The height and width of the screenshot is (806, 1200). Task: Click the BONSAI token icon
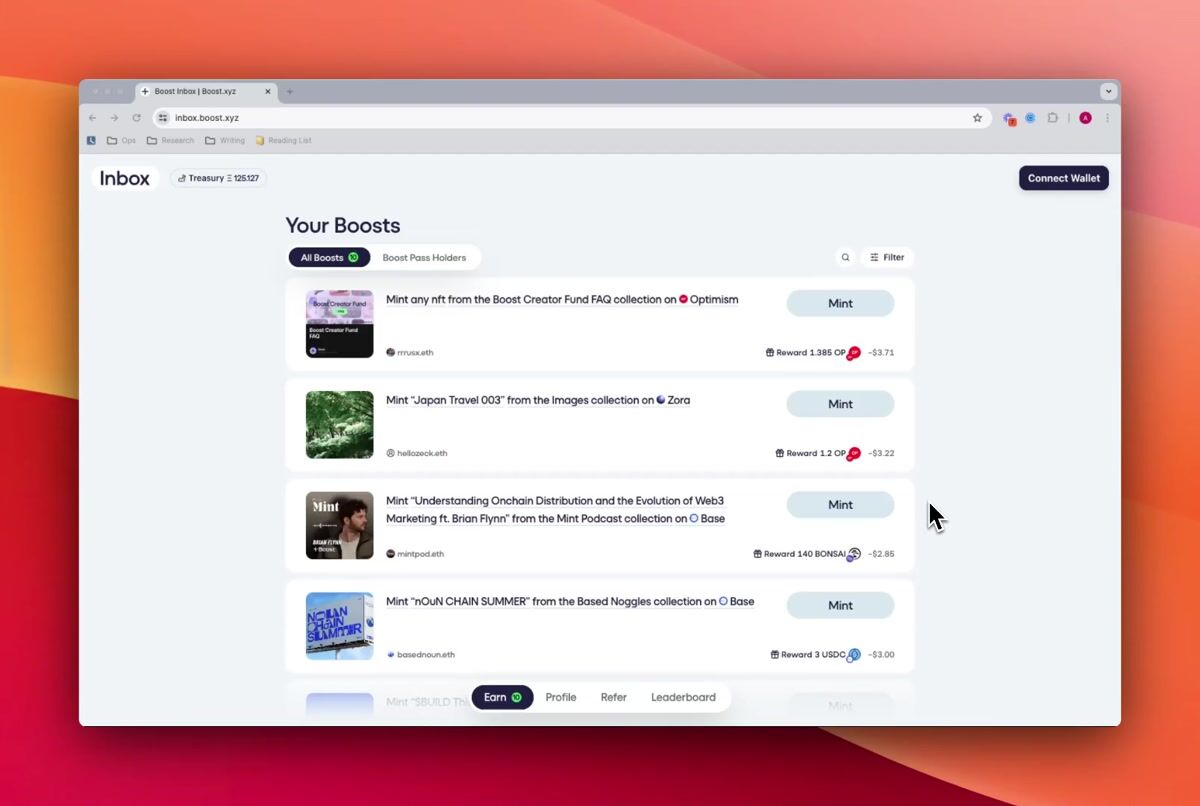(854, 554)
